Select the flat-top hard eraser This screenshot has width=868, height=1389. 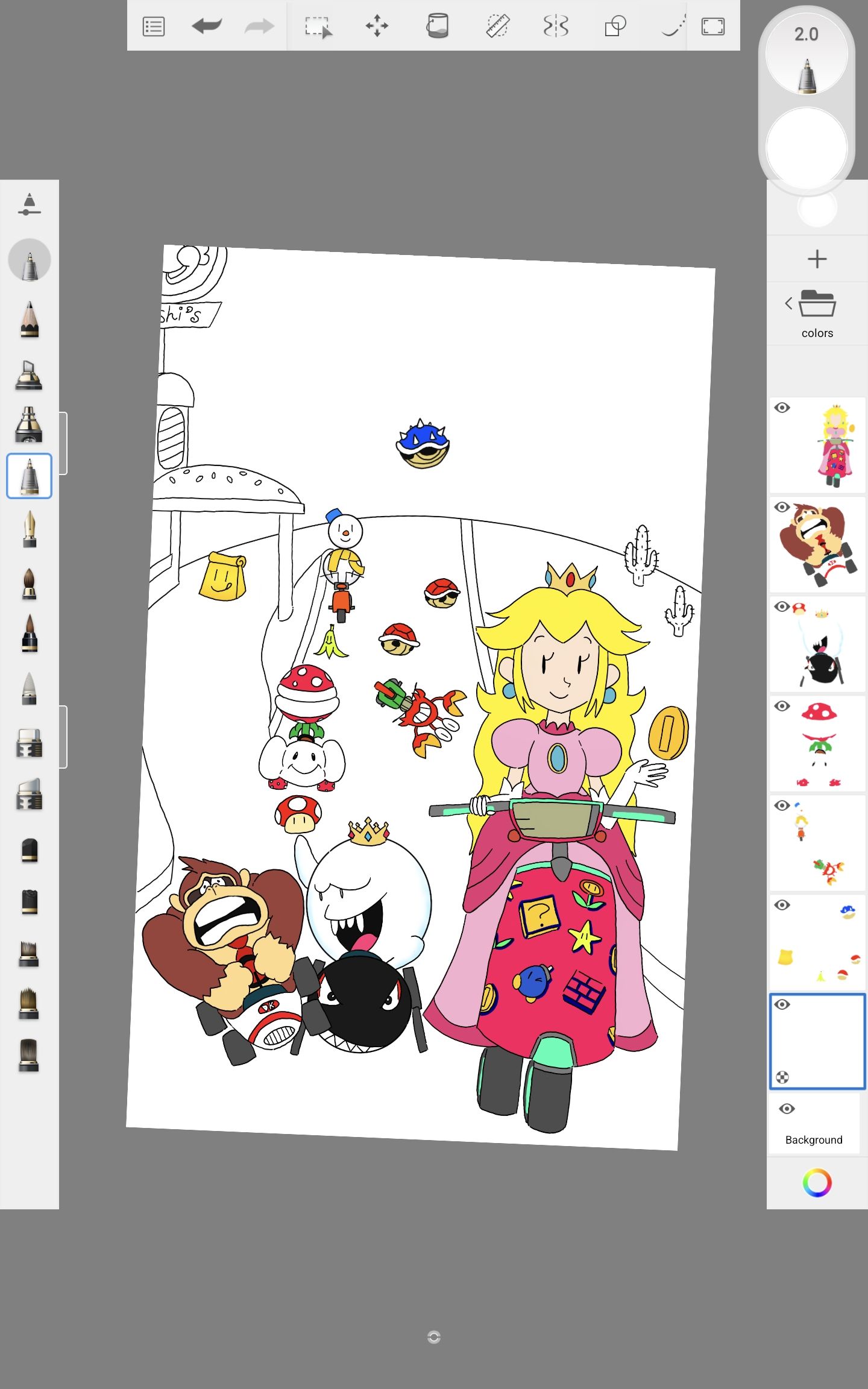[x=30, y=743]
